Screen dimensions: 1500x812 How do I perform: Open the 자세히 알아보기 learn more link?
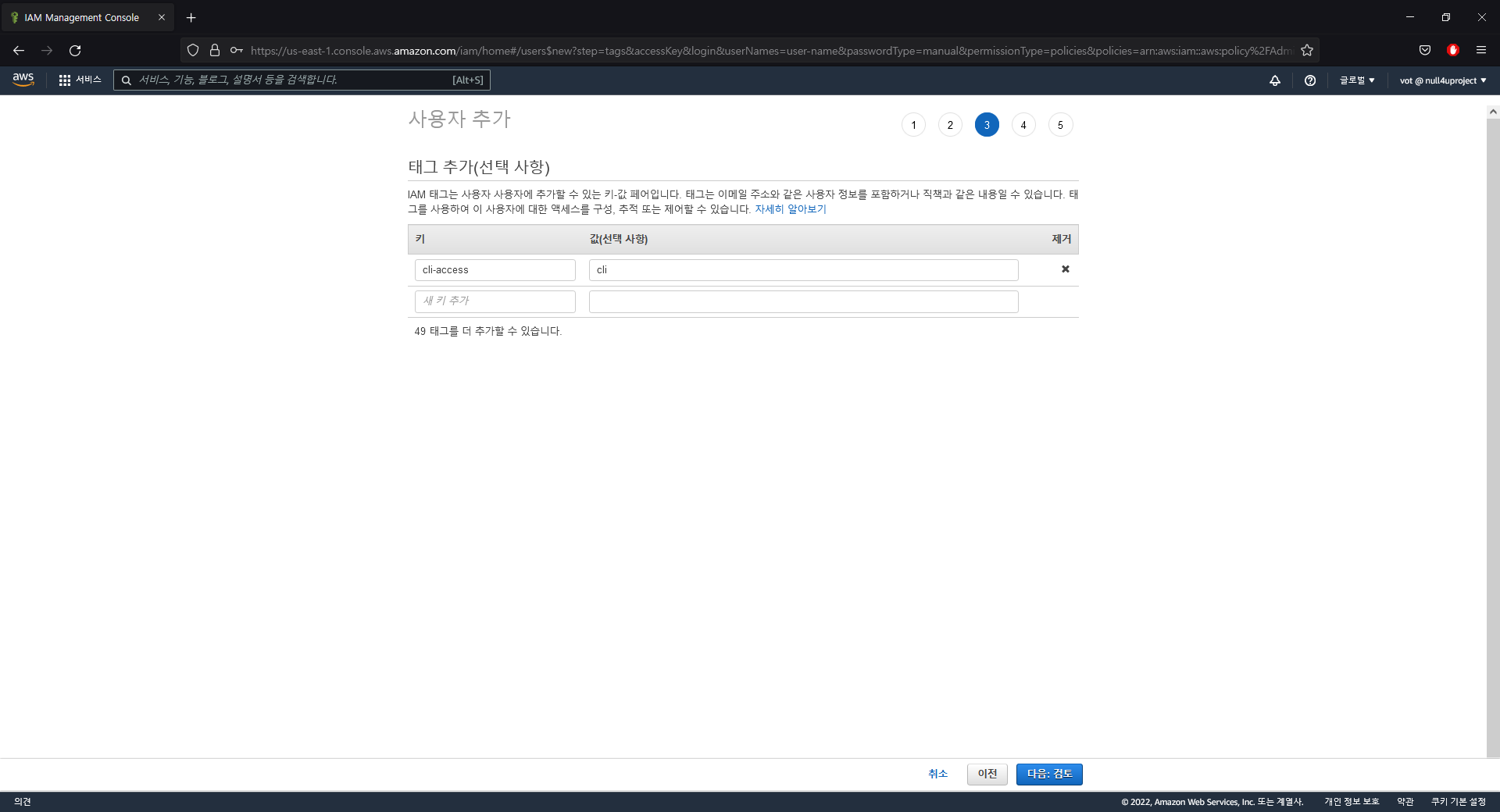click(x=790, y=209)
